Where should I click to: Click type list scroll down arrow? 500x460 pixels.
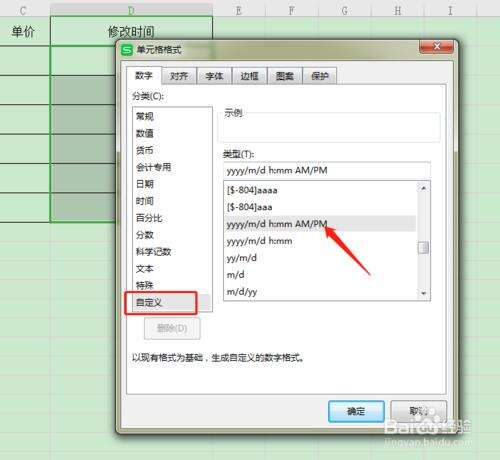coord(423,293)
